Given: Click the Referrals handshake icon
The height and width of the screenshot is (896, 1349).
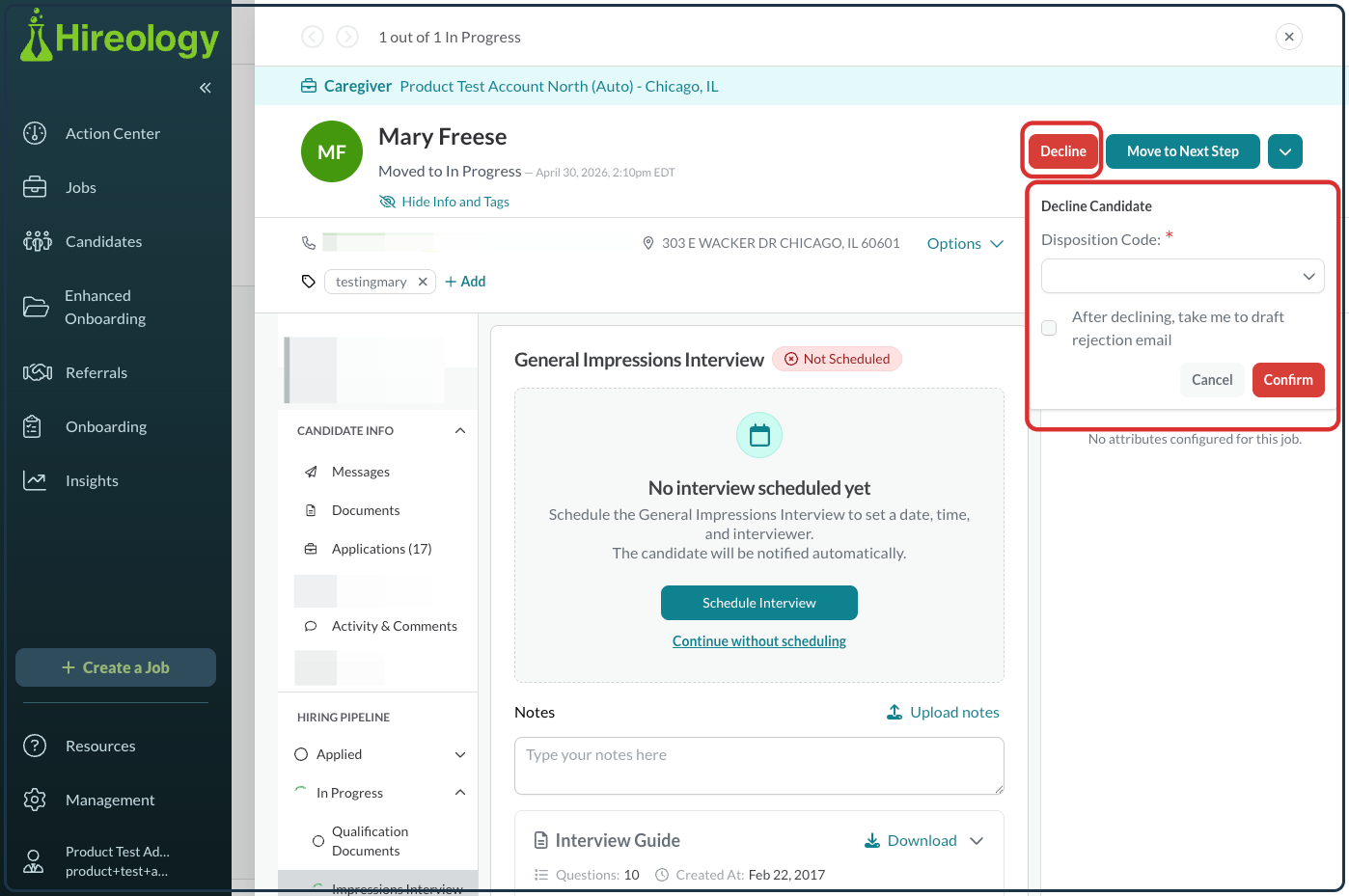Looking at the screenshot, I should pyautogui.click(x=38, y=372).
